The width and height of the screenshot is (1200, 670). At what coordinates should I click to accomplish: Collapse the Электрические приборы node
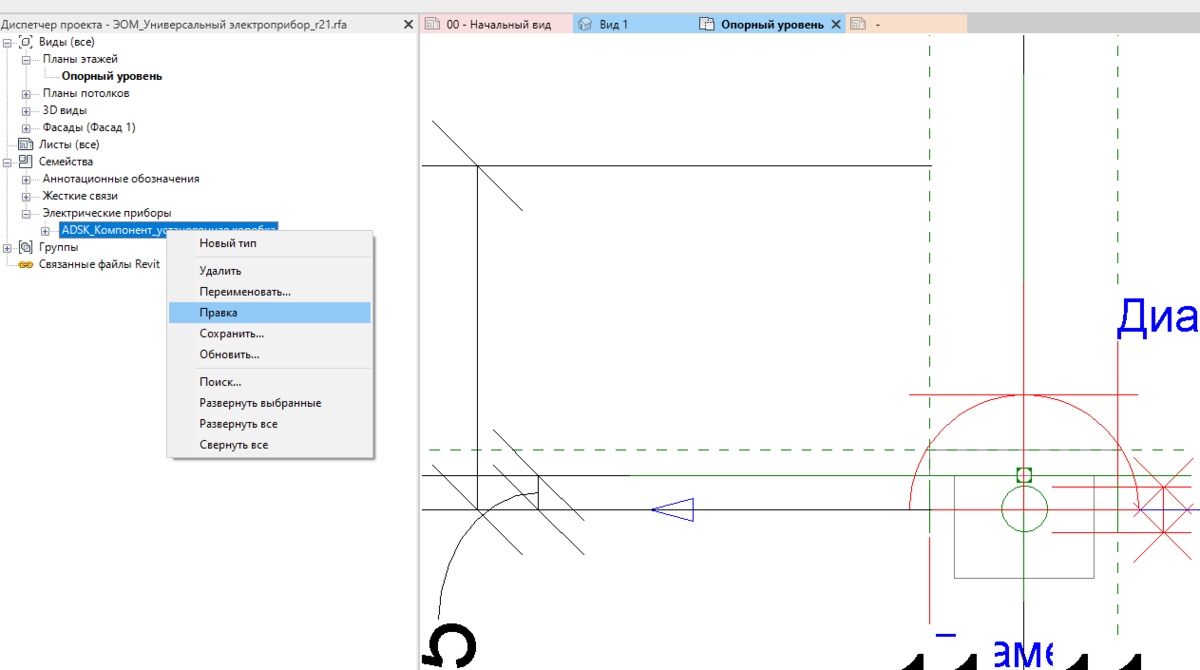coord(26,213)
